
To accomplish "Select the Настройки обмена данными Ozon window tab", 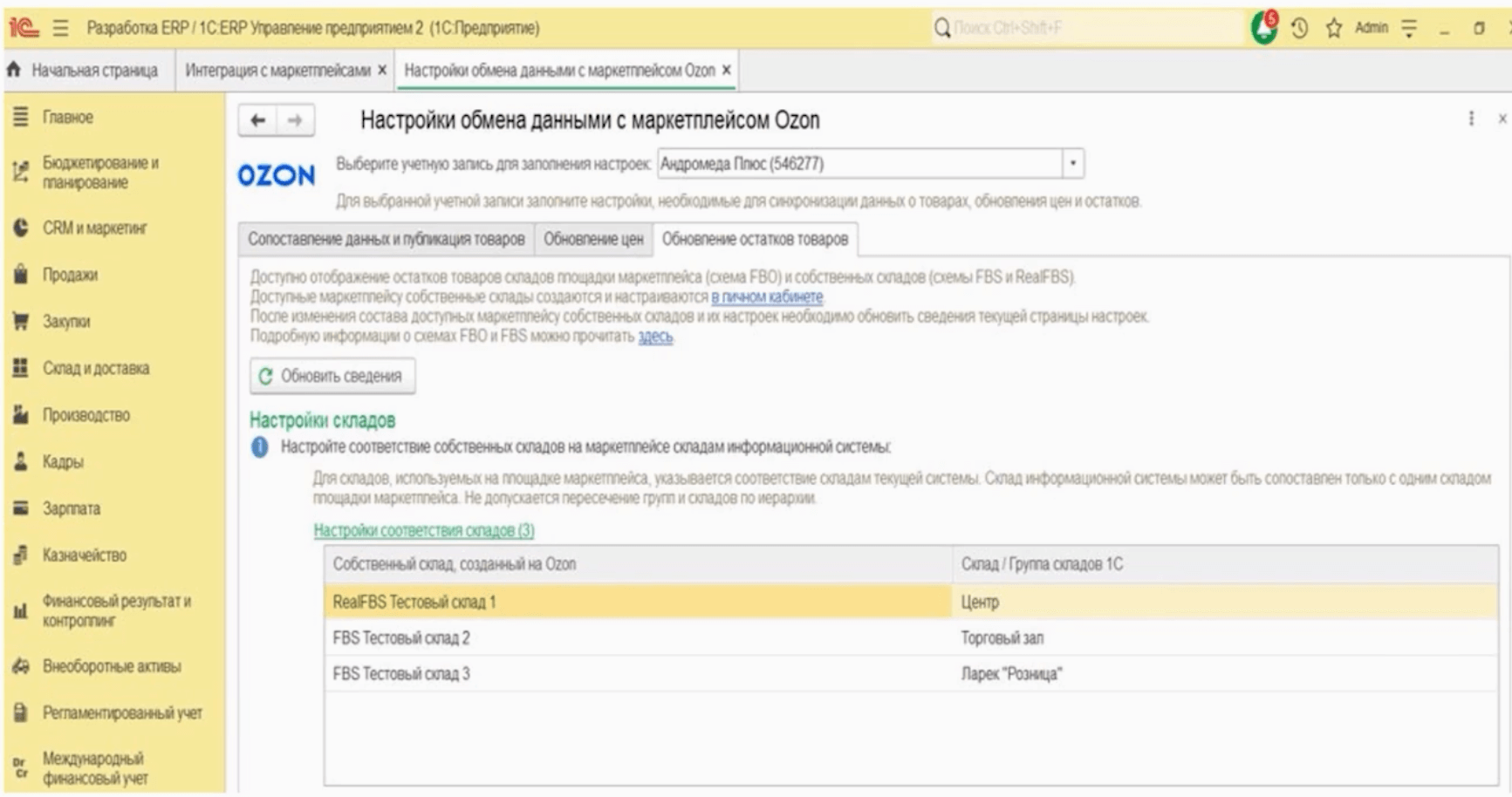I will point(559,70).
